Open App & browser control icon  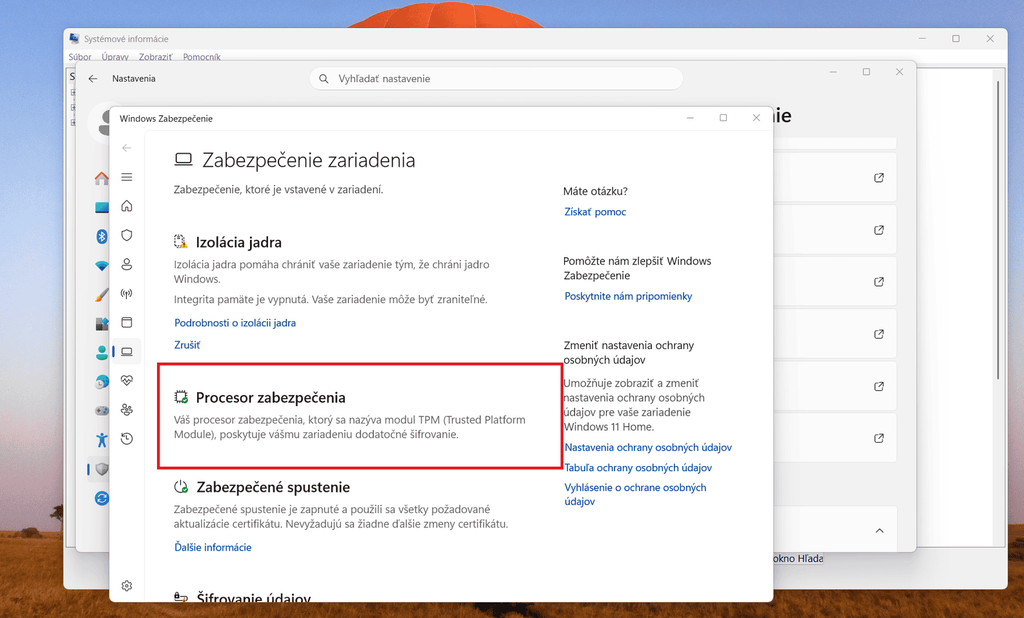(127, 322)
